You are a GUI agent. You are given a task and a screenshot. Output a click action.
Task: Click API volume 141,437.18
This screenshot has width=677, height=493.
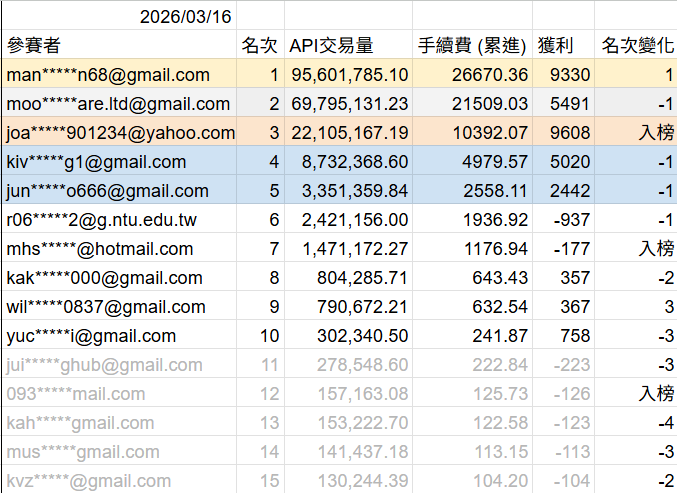(x=363, y=452)
